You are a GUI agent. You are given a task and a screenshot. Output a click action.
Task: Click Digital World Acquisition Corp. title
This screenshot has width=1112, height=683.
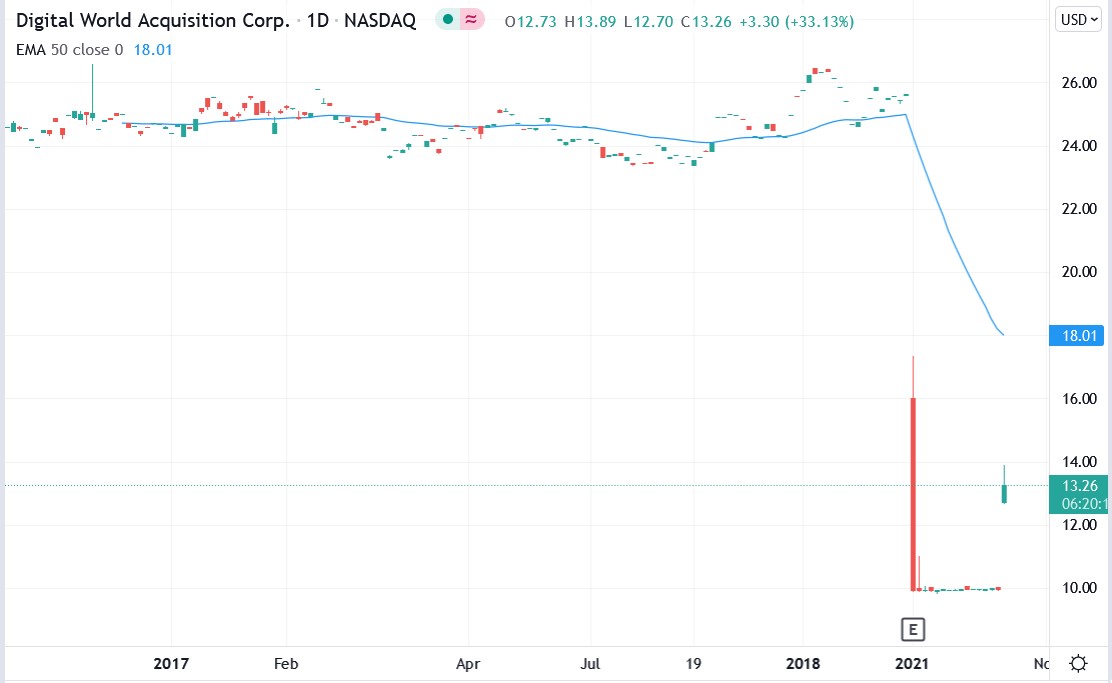(x=152, y=21)
